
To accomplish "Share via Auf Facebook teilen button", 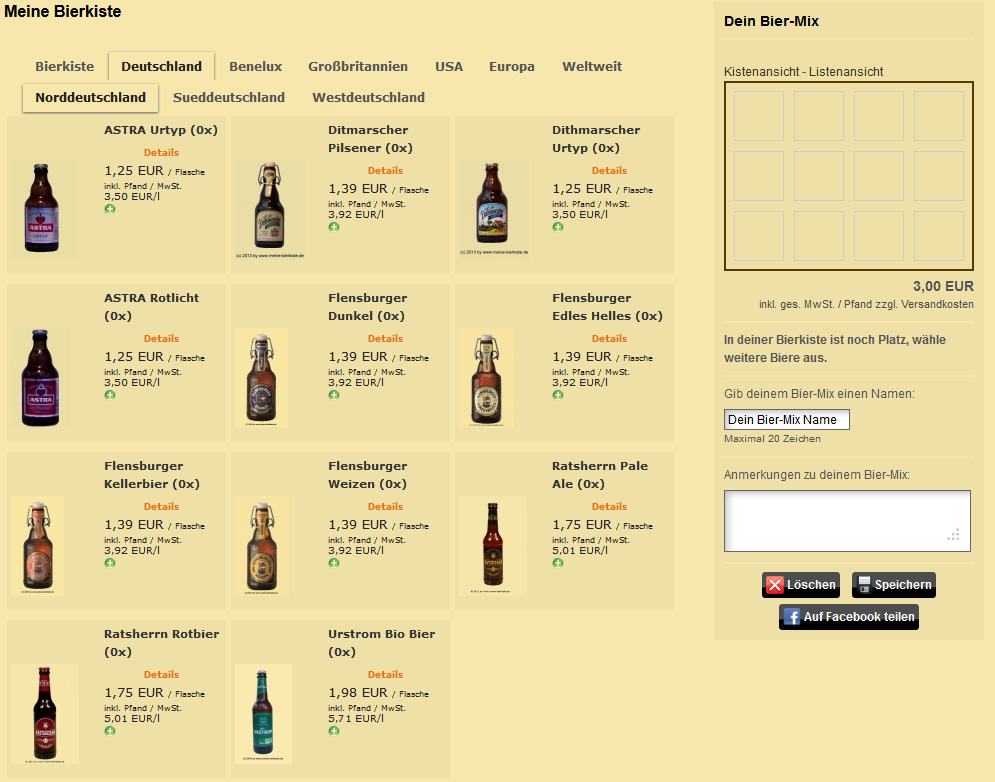I will [849, 616].
